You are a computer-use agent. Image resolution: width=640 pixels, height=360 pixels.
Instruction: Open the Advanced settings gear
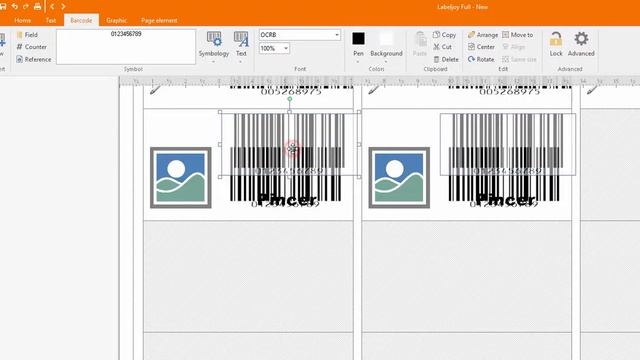(581, 44)
